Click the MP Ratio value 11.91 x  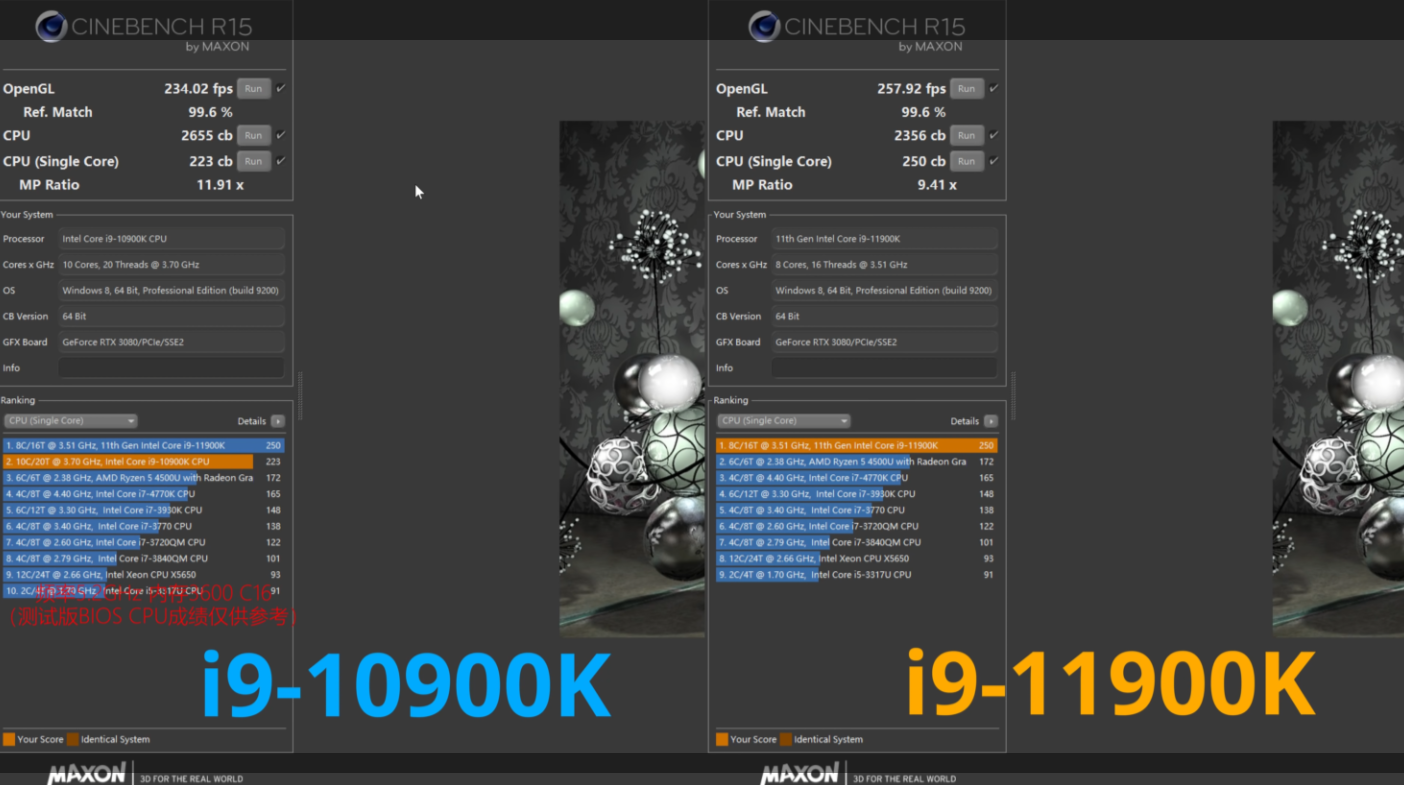coord(220,185)
